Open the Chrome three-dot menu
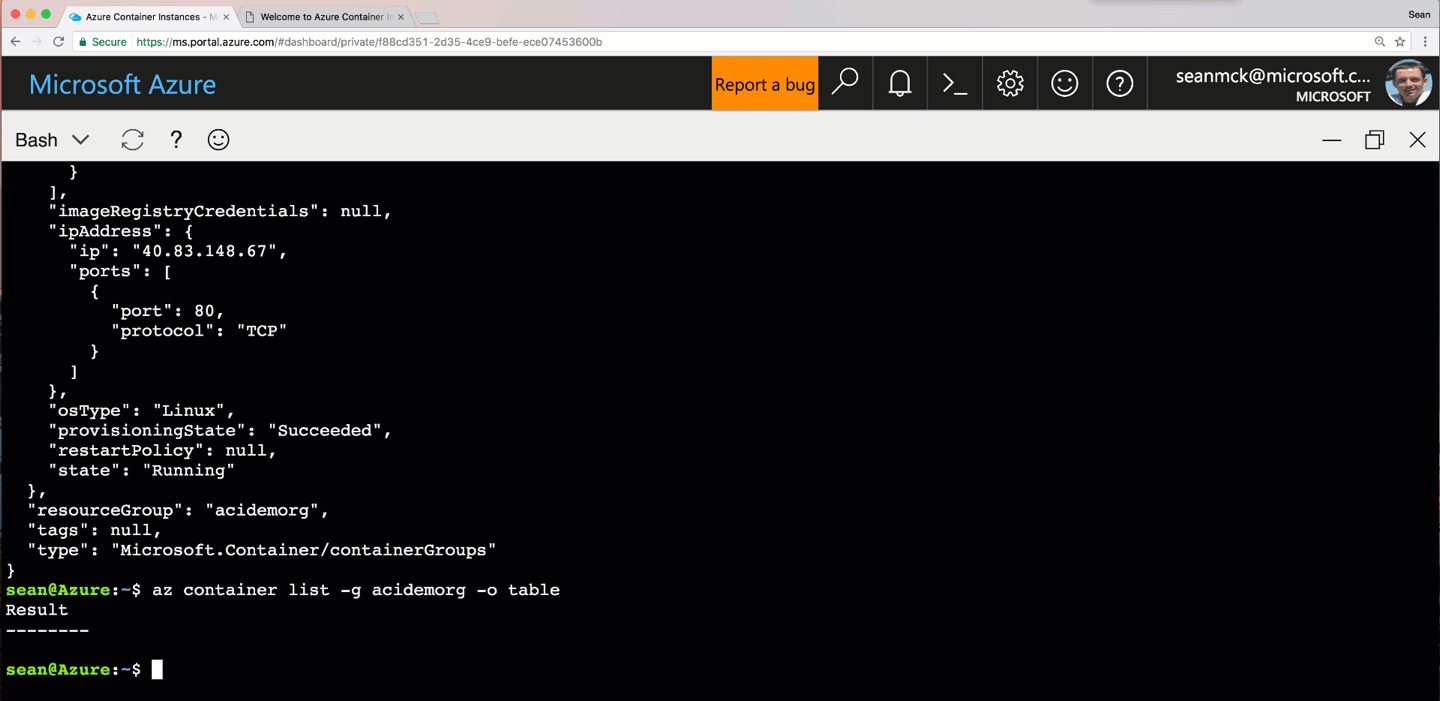Viewport: 1440px width, 701px height. pos(1425,42)
